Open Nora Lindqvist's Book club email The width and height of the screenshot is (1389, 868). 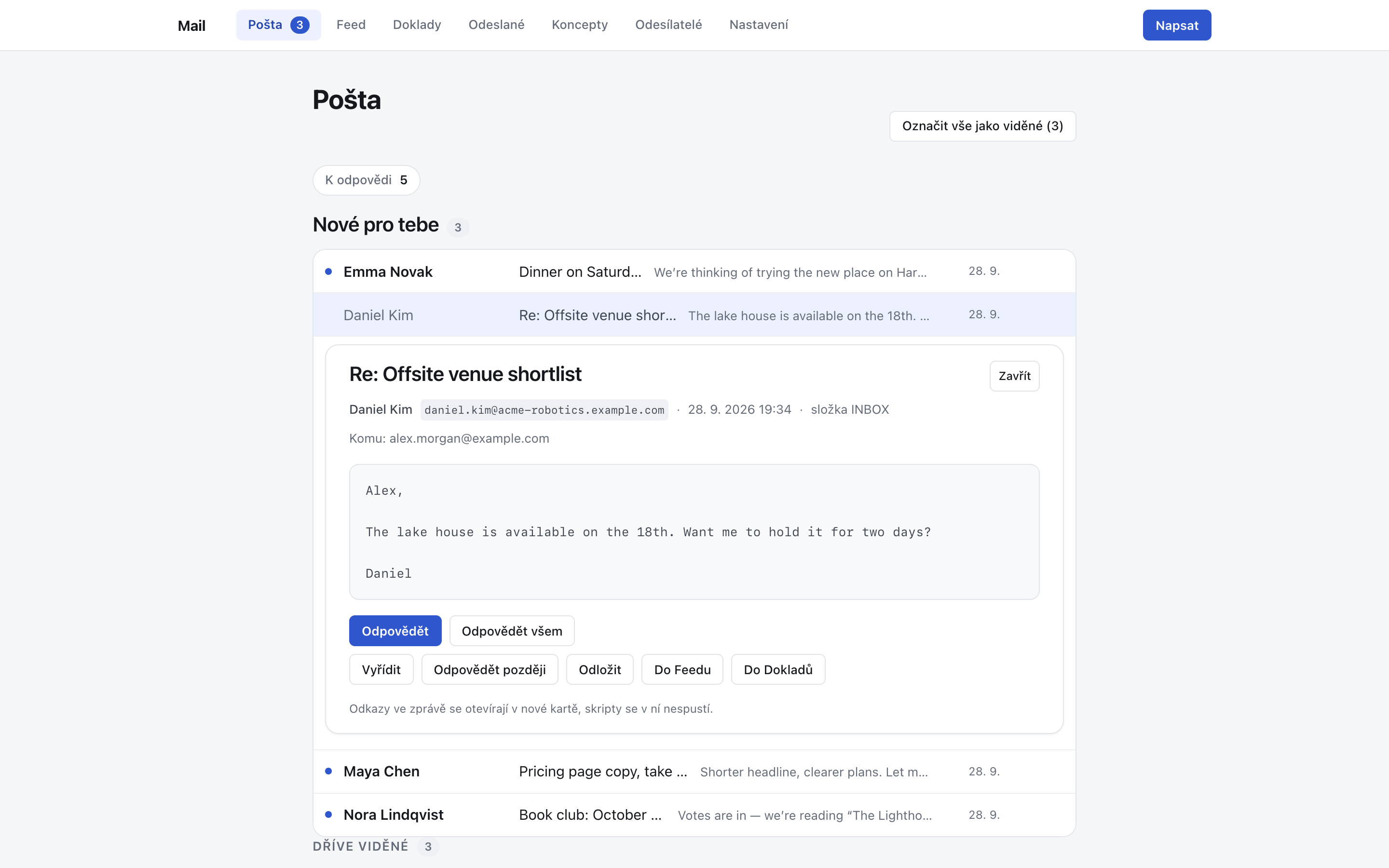[x=694, y=814]
